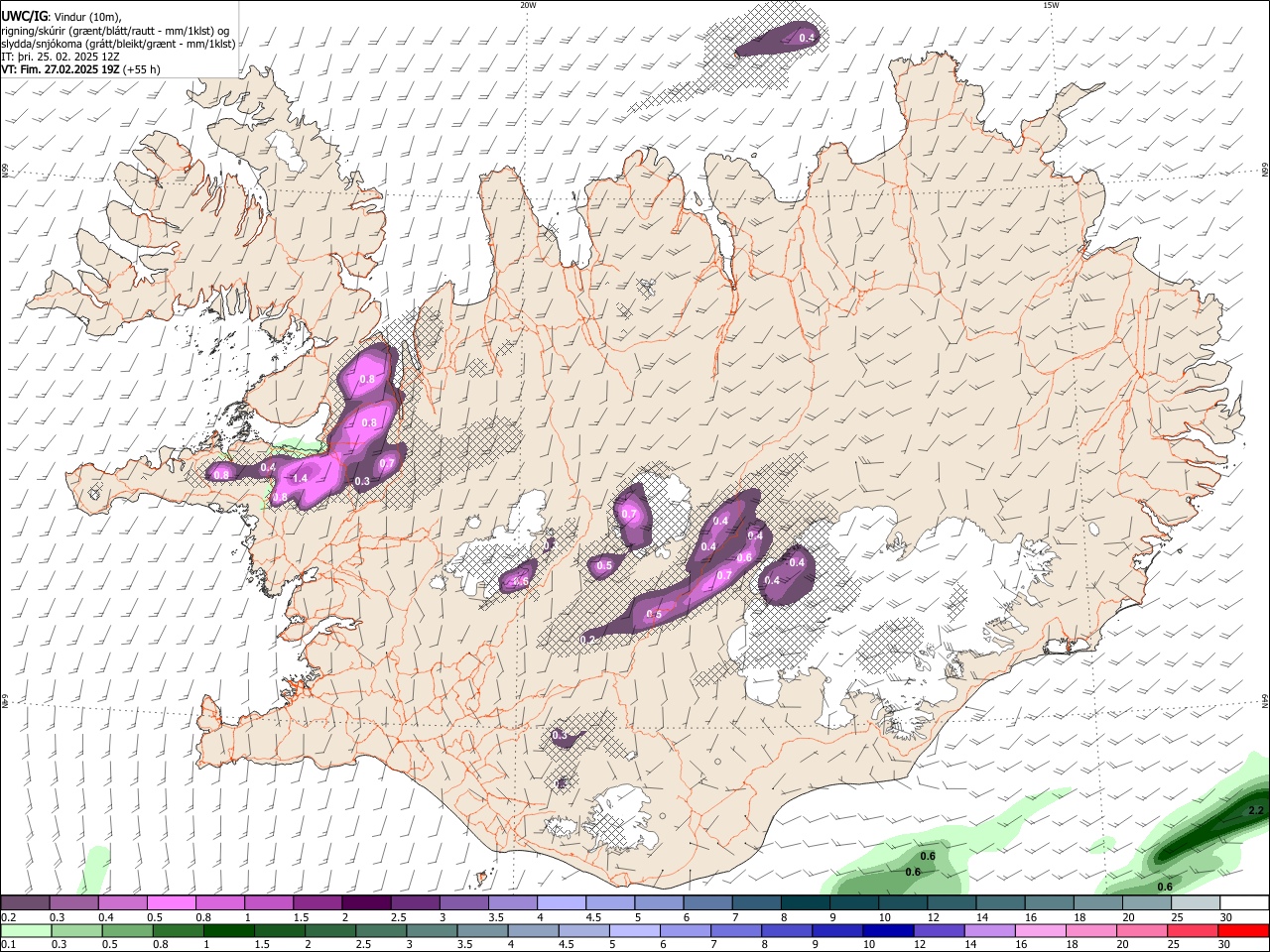Click the dark purple 2 swatch in top row
Screen dimensions: 1270x952
[x=365, y=902]
